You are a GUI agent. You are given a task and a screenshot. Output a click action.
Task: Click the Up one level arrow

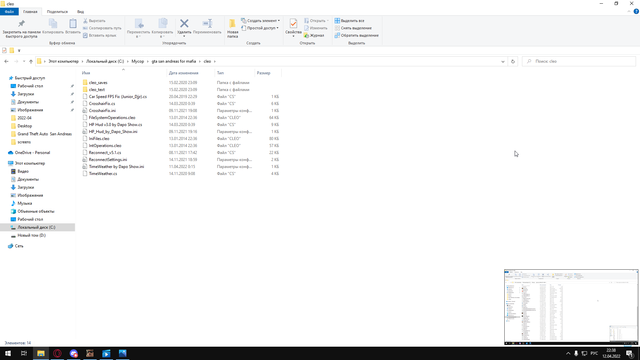(x=31, y=61)
